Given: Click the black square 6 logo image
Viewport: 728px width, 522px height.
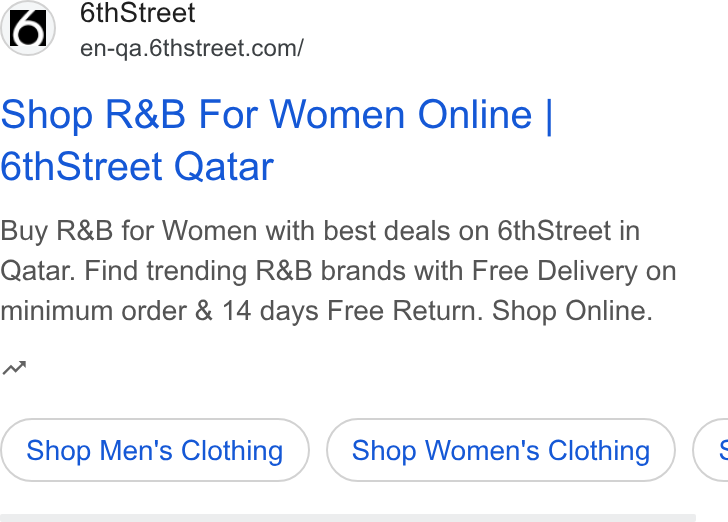Looking at the screenshot, I should click(28, 28).
